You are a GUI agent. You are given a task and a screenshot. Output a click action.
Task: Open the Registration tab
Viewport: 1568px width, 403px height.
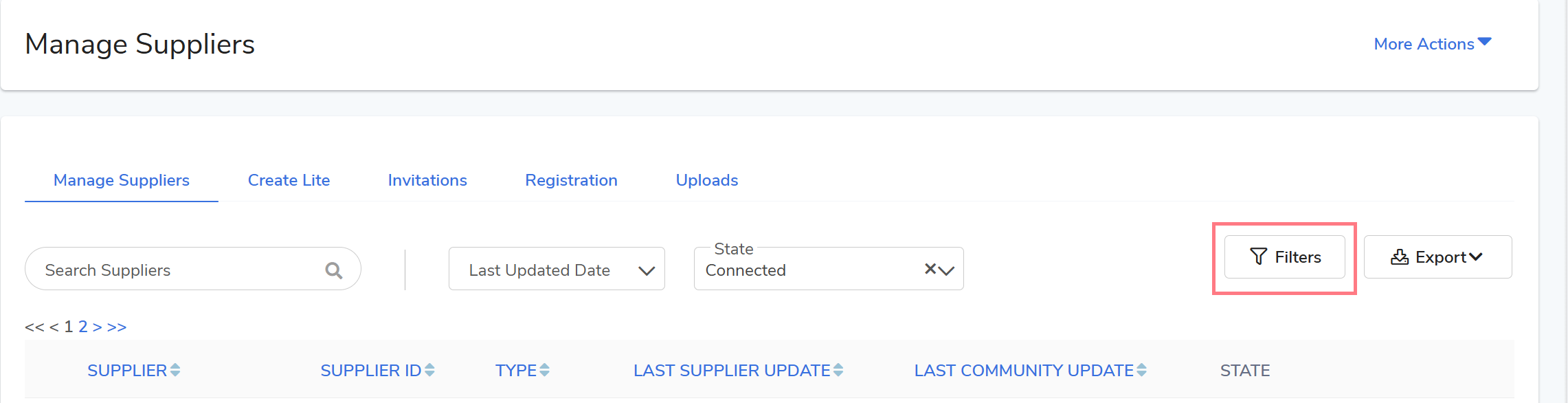[x=571, y=180]
